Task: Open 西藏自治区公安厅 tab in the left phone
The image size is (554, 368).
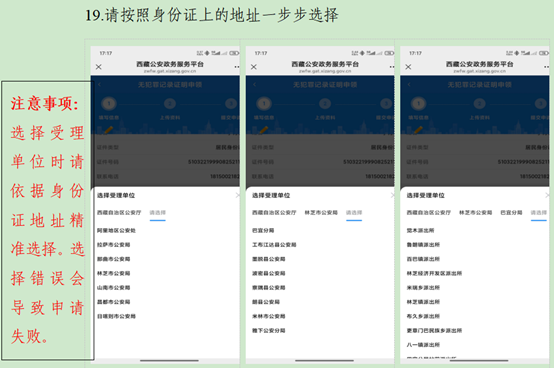Action: click(119, 213)
